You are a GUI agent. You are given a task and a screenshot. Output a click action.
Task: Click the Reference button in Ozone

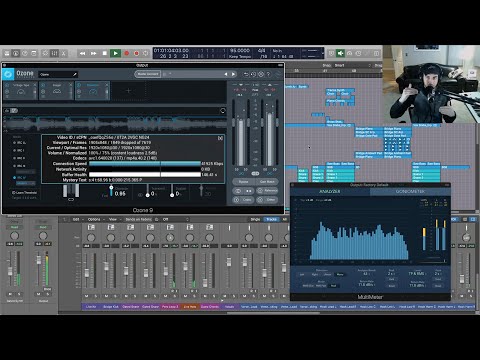267,191
